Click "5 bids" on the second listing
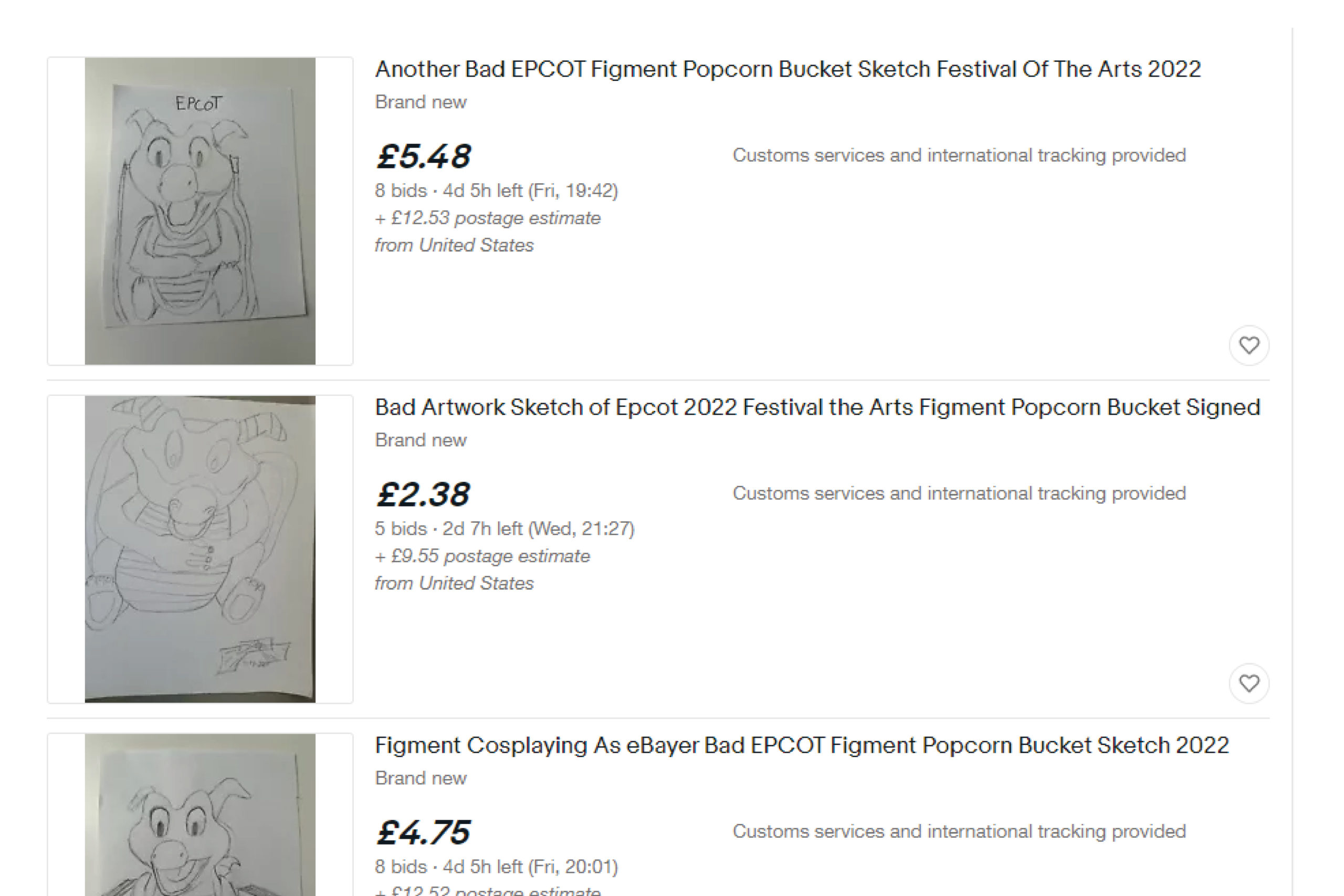Screen dimensions: 1344x896 [400, 529]
